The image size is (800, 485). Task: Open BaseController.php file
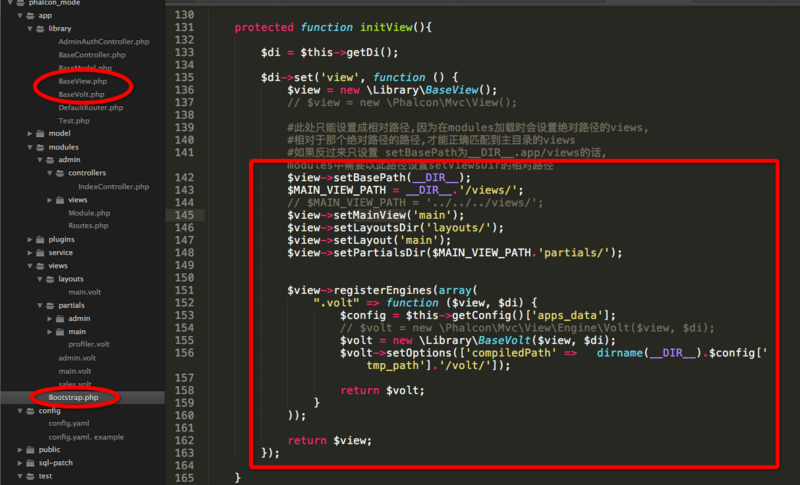[x=92, y=55]
